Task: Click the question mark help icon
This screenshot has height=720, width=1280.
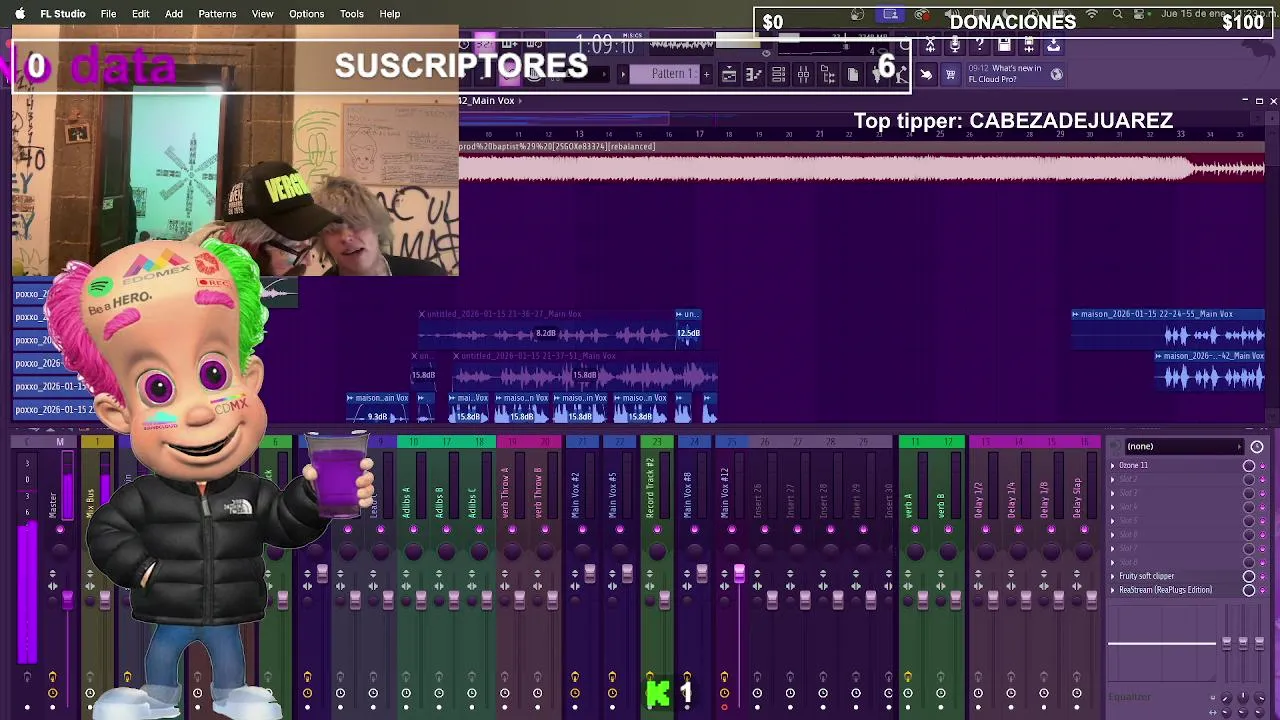Action: pyautogui.click(x=979, y=45)
